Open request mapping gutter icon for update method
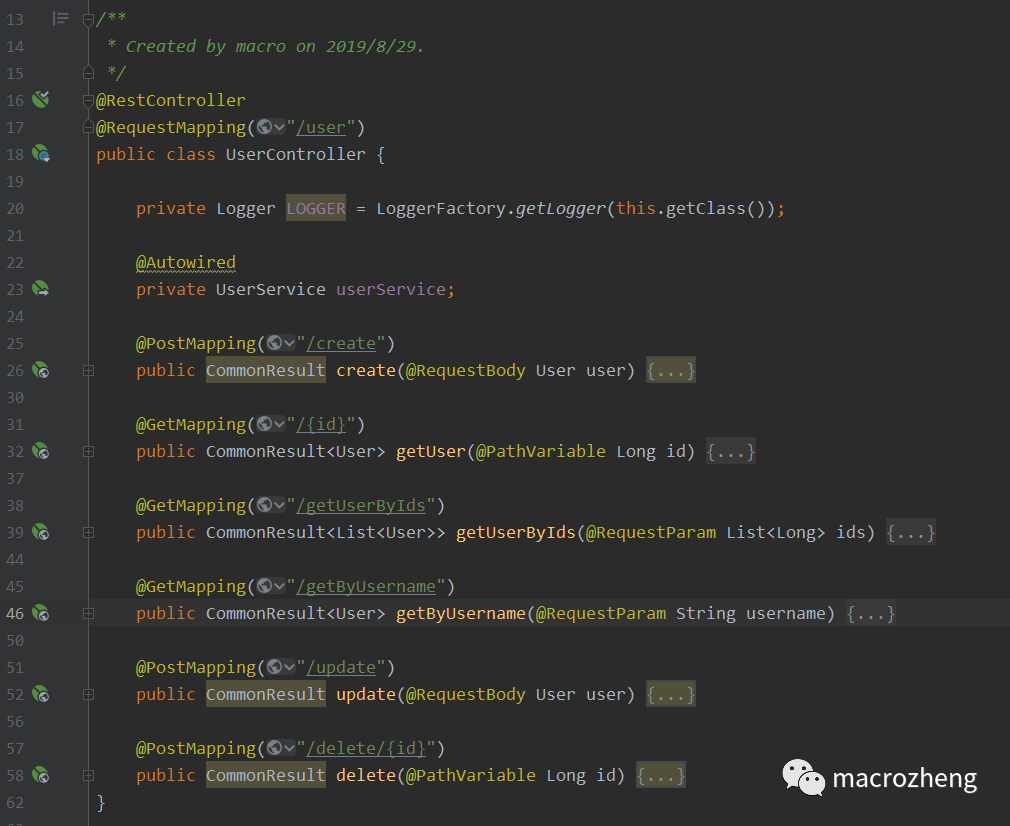The height and width of the screenshot is (826, 1010). point(41,694)
